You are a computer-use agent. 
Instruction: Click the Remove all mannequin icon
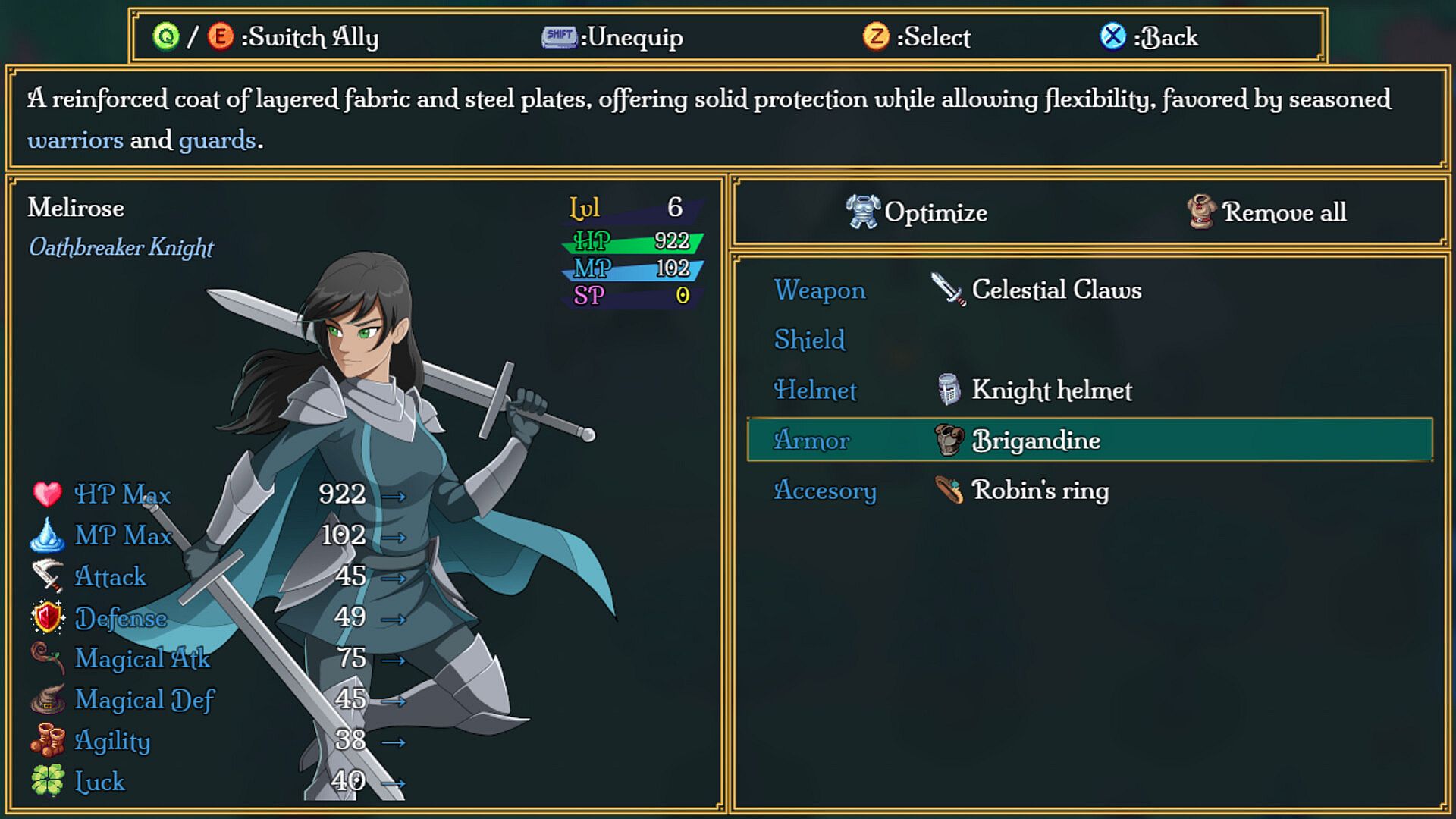[1202, 212]
